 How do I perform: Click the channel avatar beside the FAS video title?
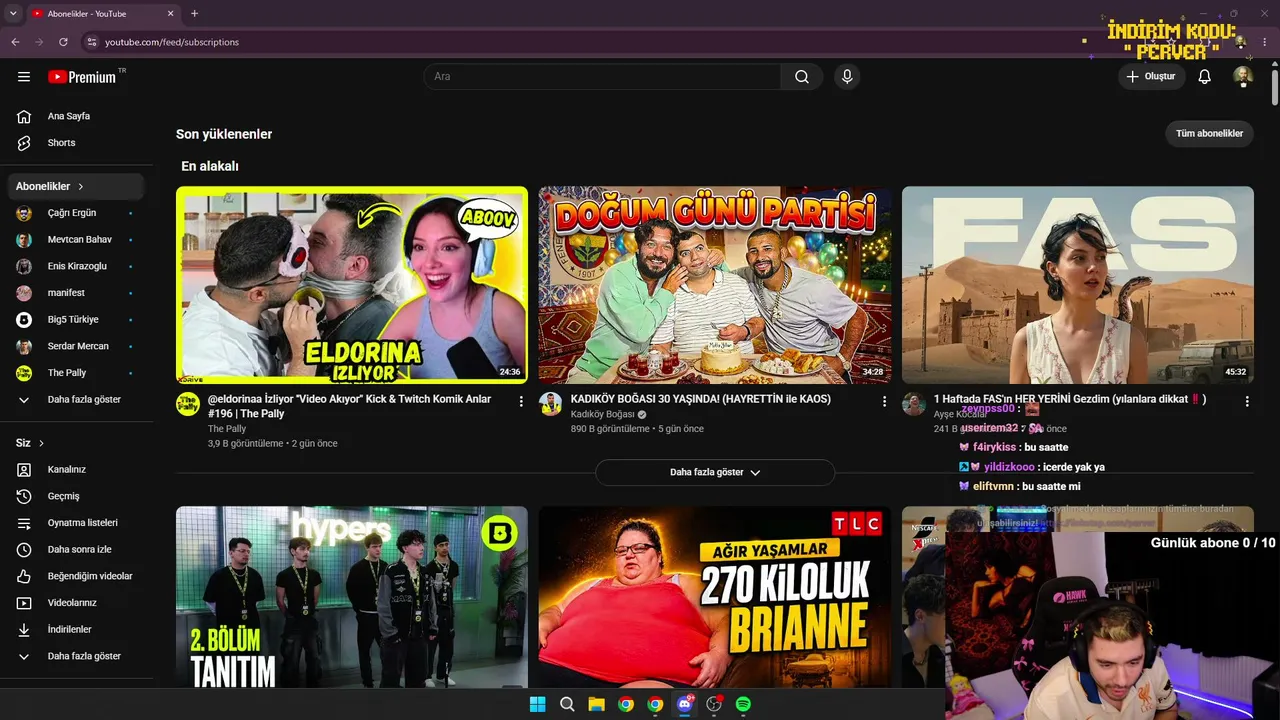(914, 404)
